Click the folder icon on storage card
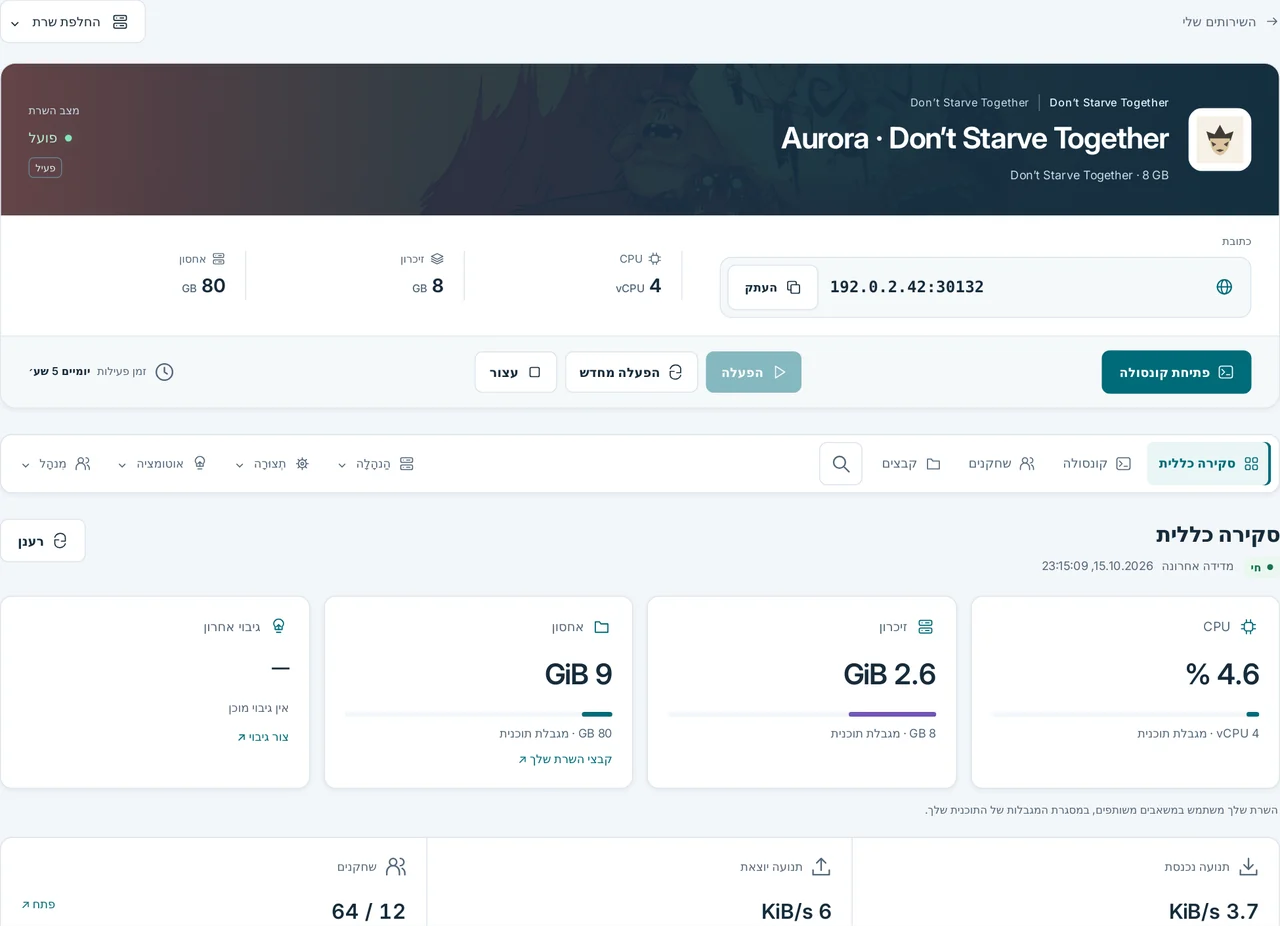 tap(602, 627)
